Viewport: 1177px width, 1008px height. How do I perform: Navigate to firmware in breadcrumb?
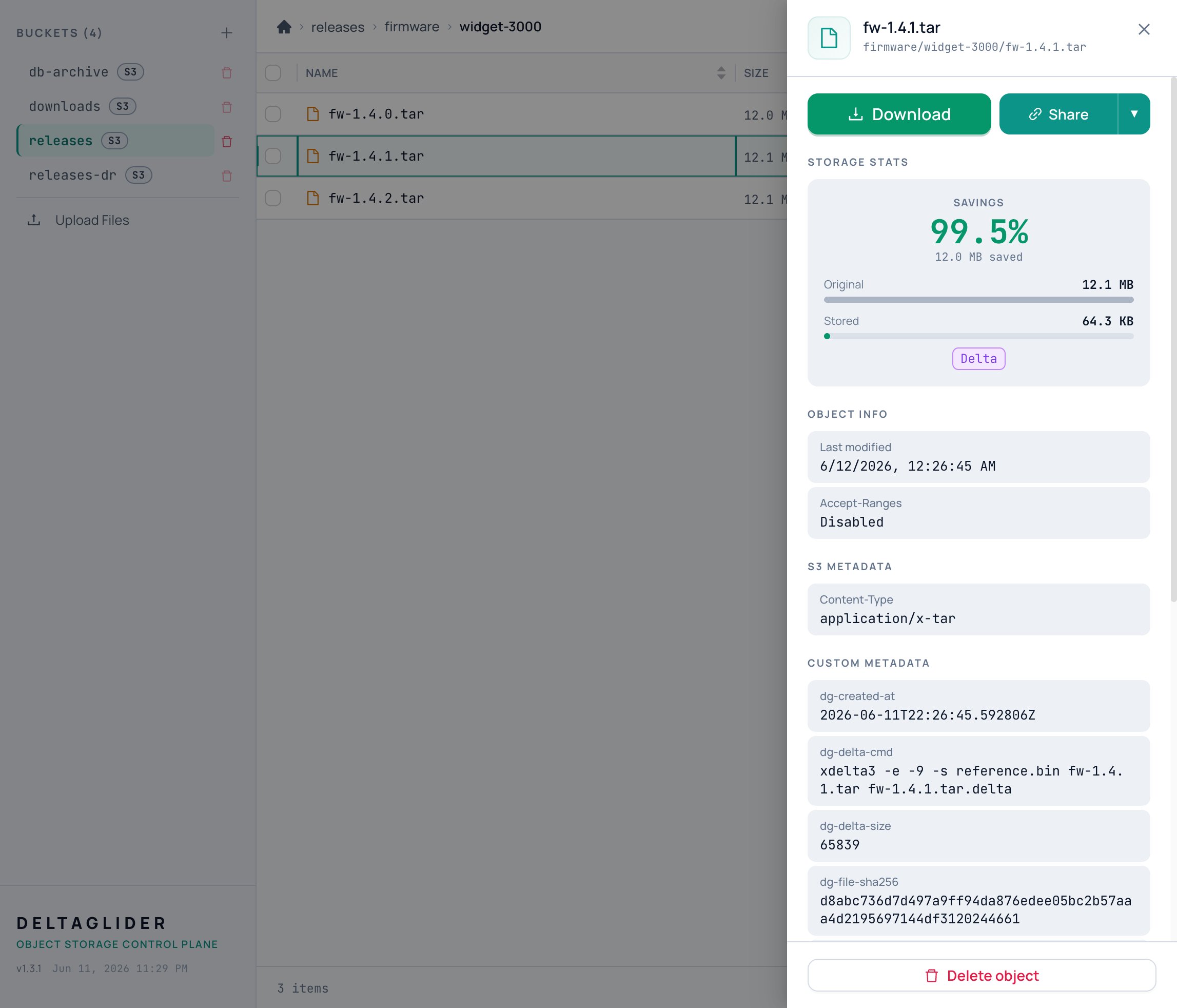pyautogui.click(x=412, y=27)
